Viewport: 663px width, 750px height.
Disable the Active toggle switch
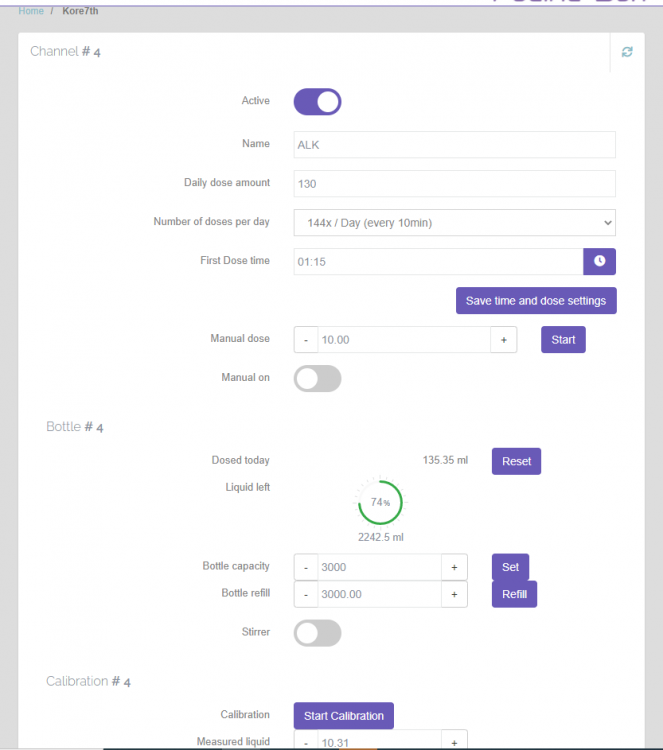(x=317, y=101)
